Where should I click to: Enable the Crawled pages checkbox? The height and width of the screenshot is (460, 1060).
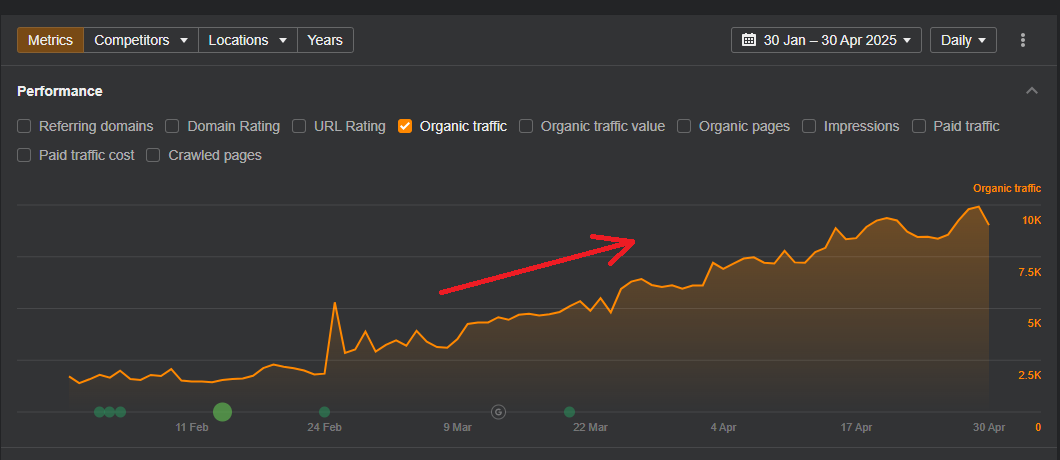point(153,155)
